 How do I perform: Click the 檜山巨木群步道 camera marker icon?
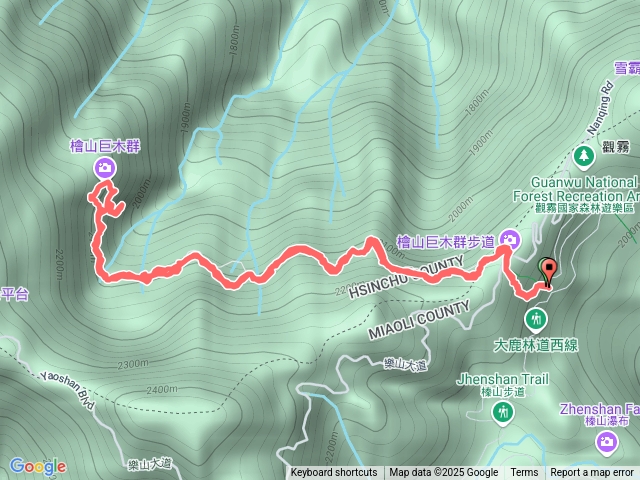pyautogui.click(x=509, y=238)
